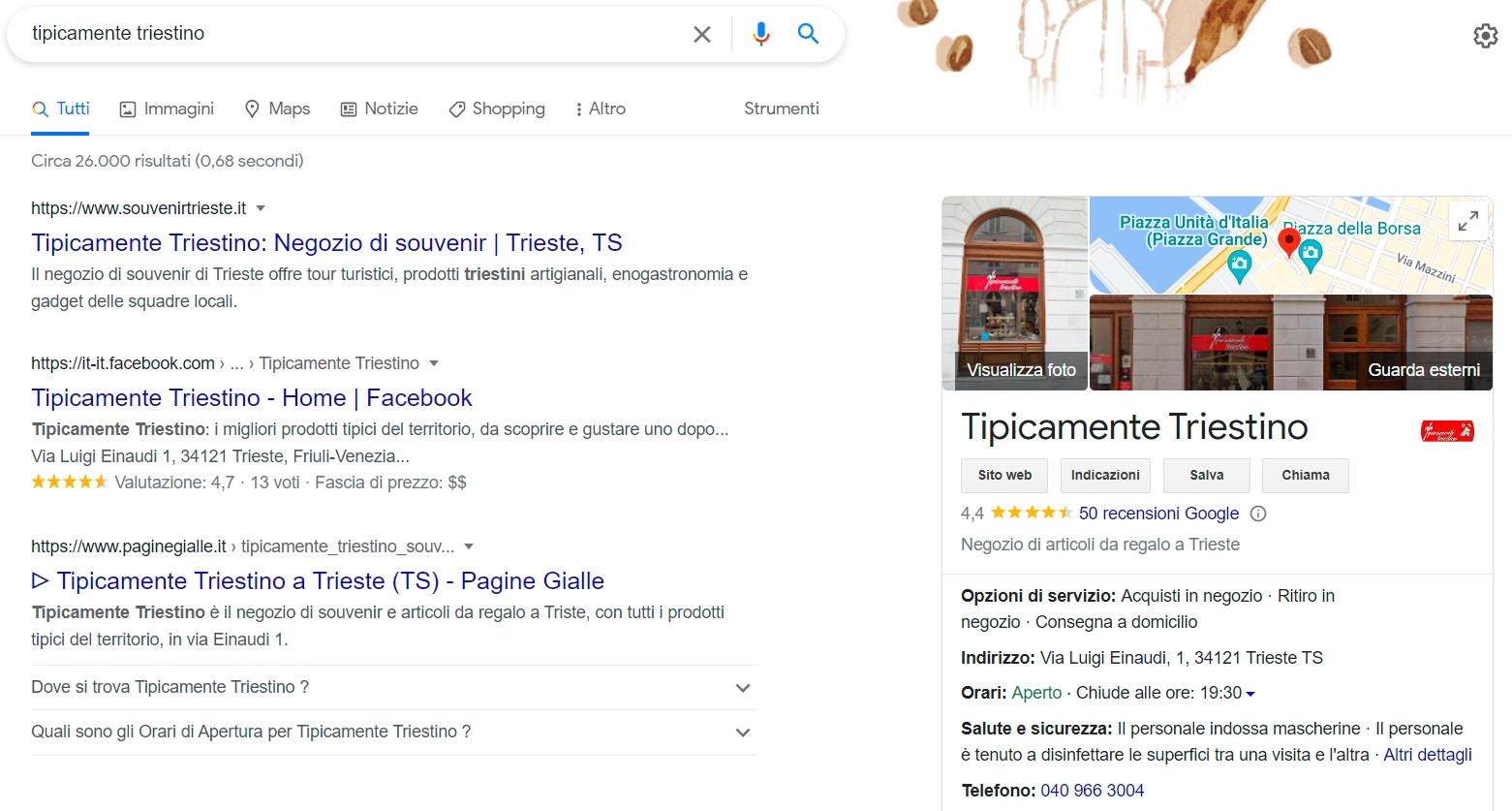Switch to the Maps tab
Image resolution: width=1512 pixels, height=811 pixels.
click(x=277, y=109)
